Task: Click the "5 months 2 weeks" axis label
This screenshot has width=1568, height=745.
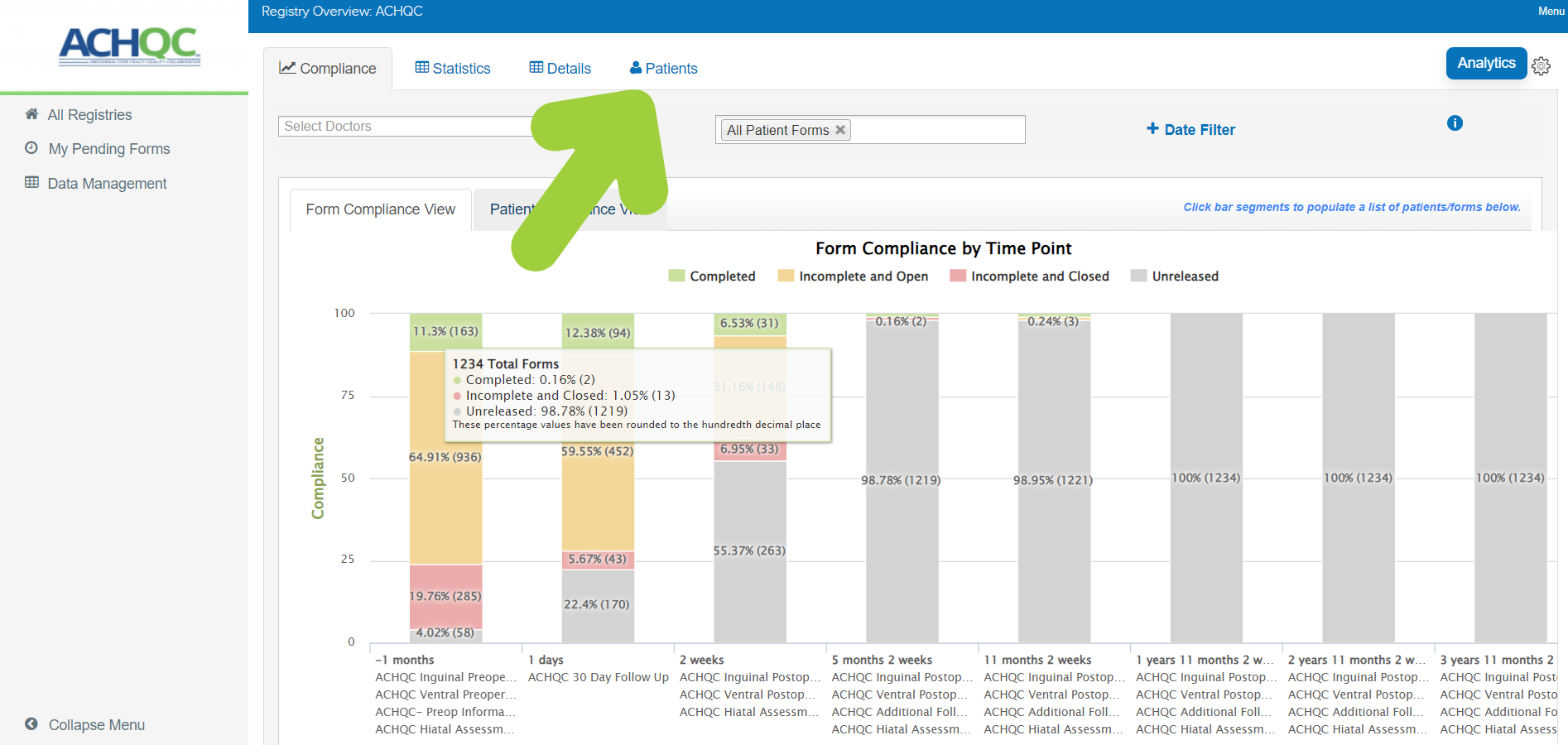Action: (x=883, y=660)
